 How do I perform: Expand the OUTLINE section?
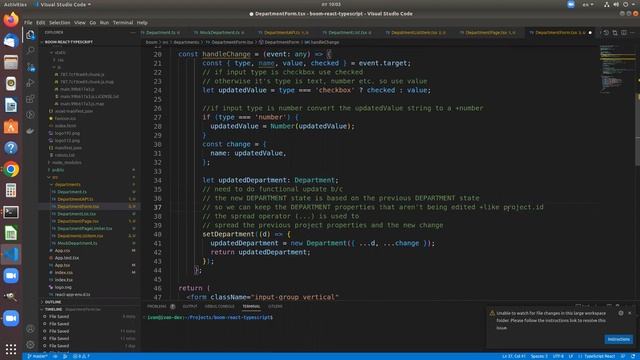[x=53, y=302]
